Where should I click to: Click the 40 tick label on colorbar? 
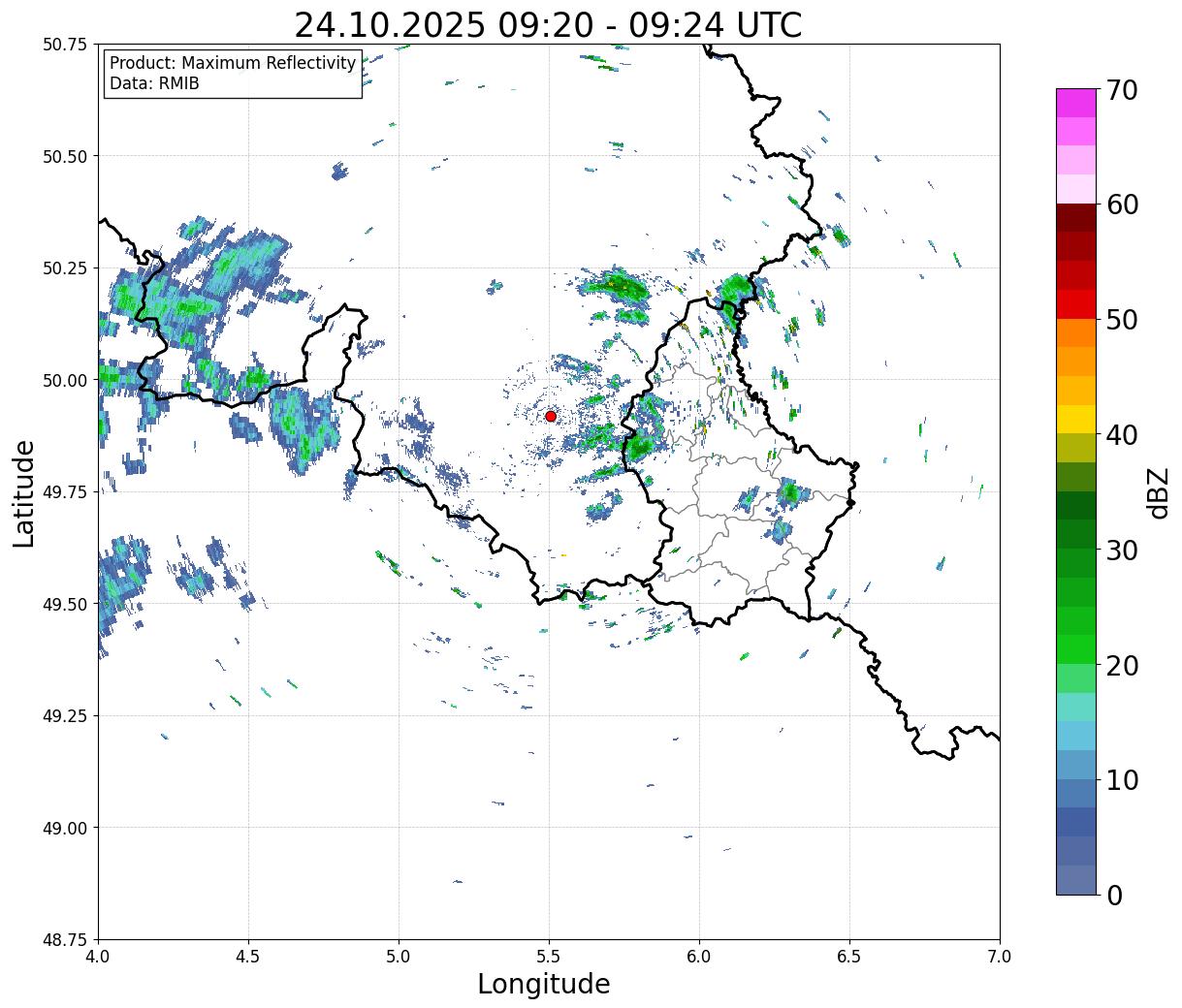1122,435
